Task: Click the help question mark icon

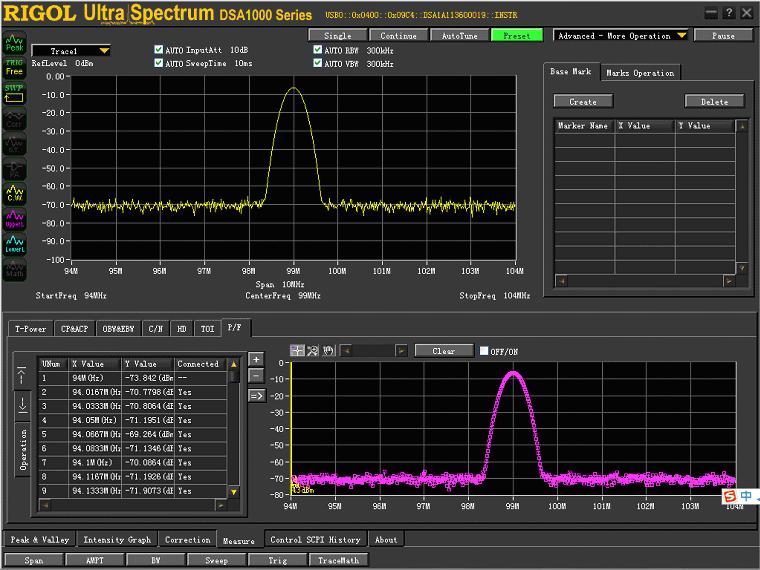Action: click(728, 12)
